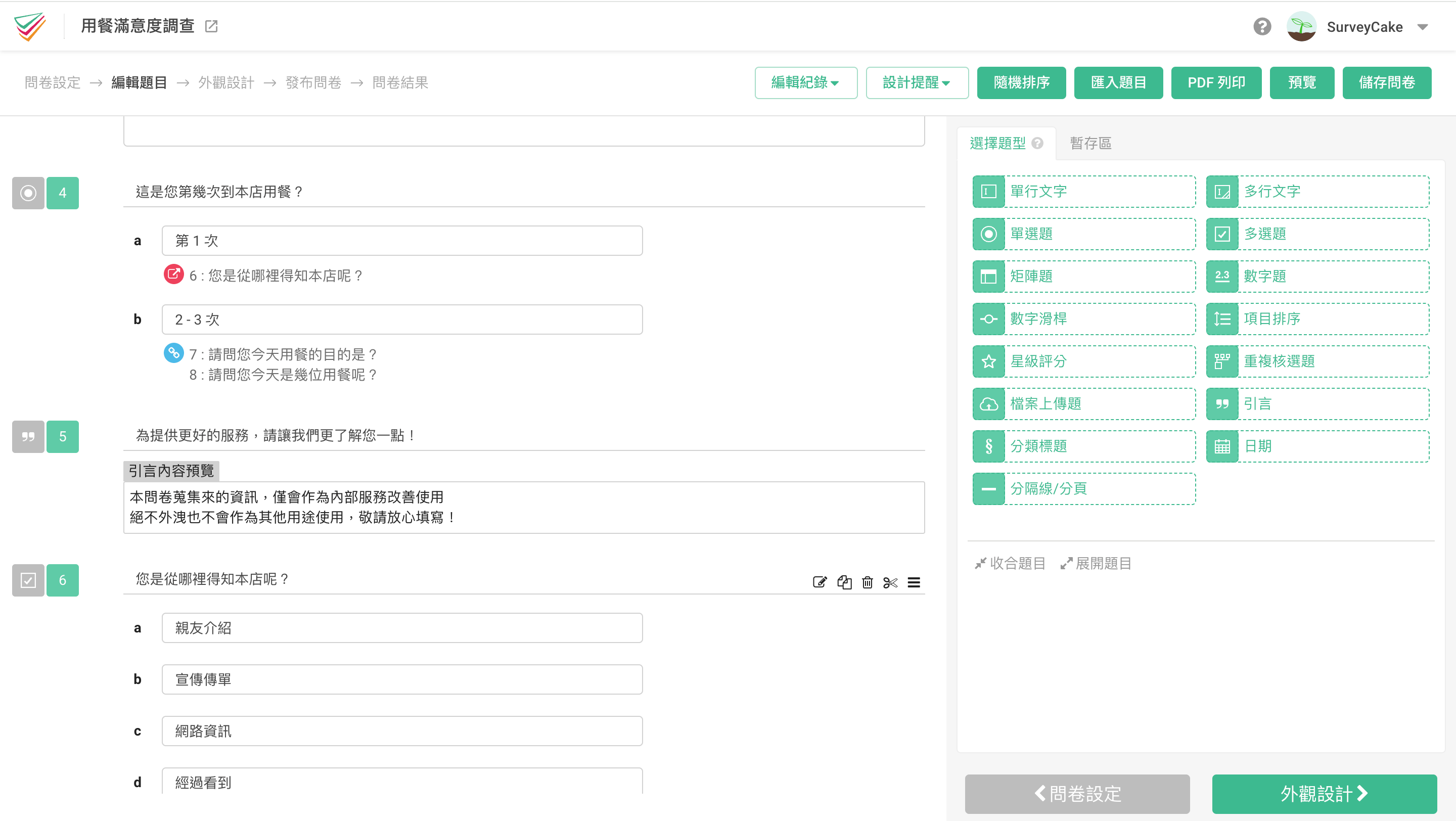Screen dimensions: 1456x821
Task: Click the 經過看到 option field
Action: tap(402, 782)
